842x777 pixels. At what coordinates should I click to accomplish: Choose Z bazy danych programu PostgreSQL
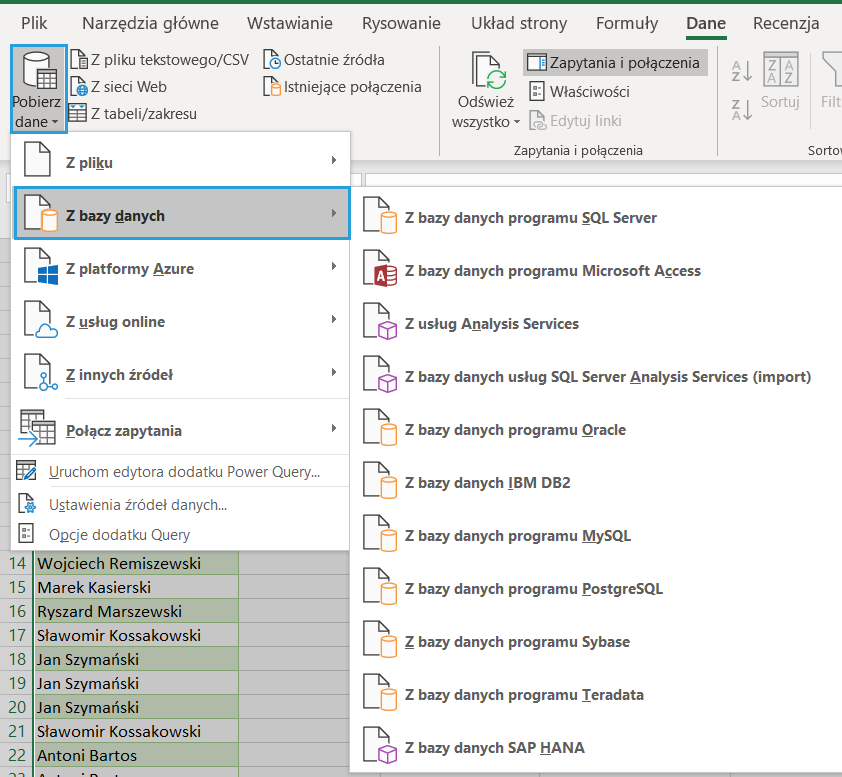(533, 589)
